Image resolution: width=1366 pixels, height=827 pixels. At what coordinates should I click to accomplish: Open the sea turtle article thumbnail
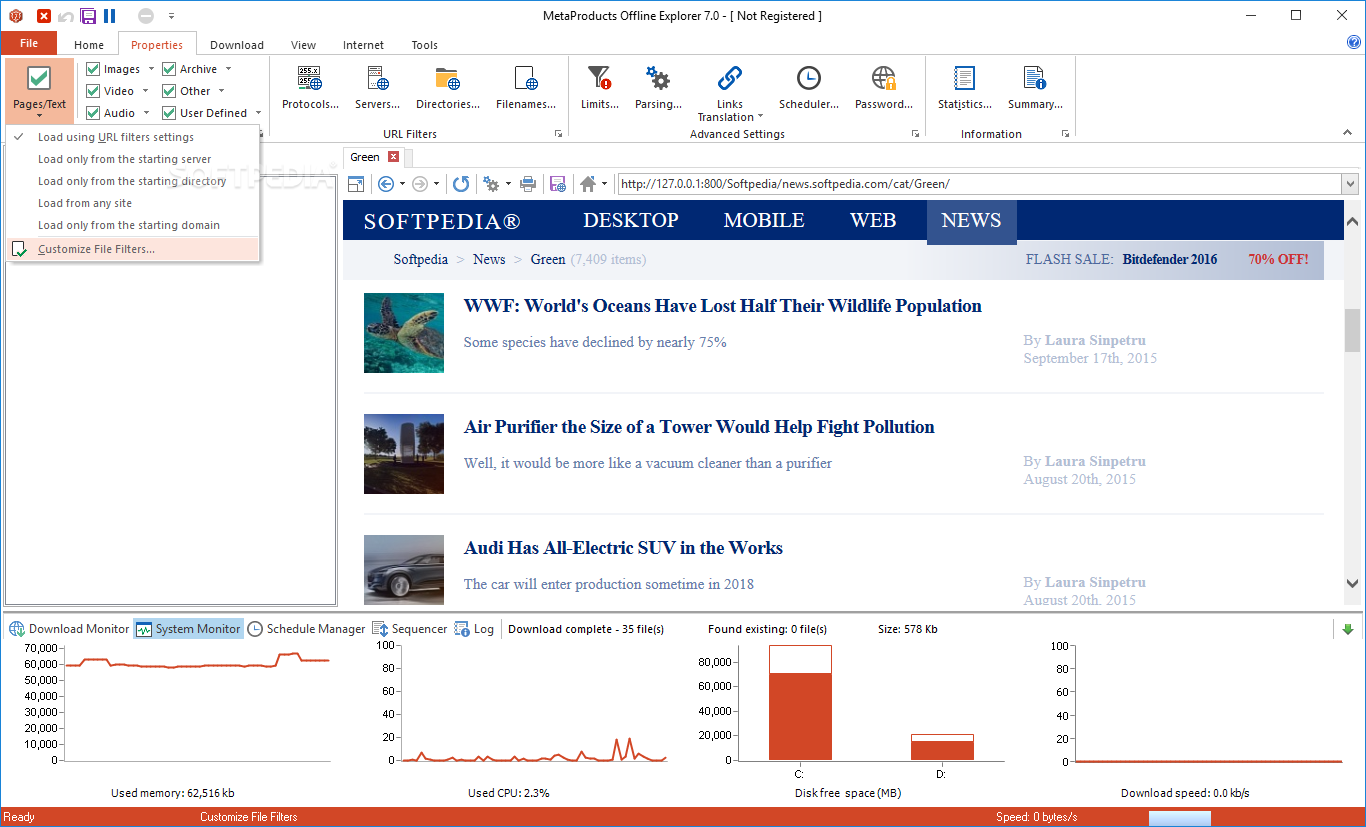[x=404, y=333]
